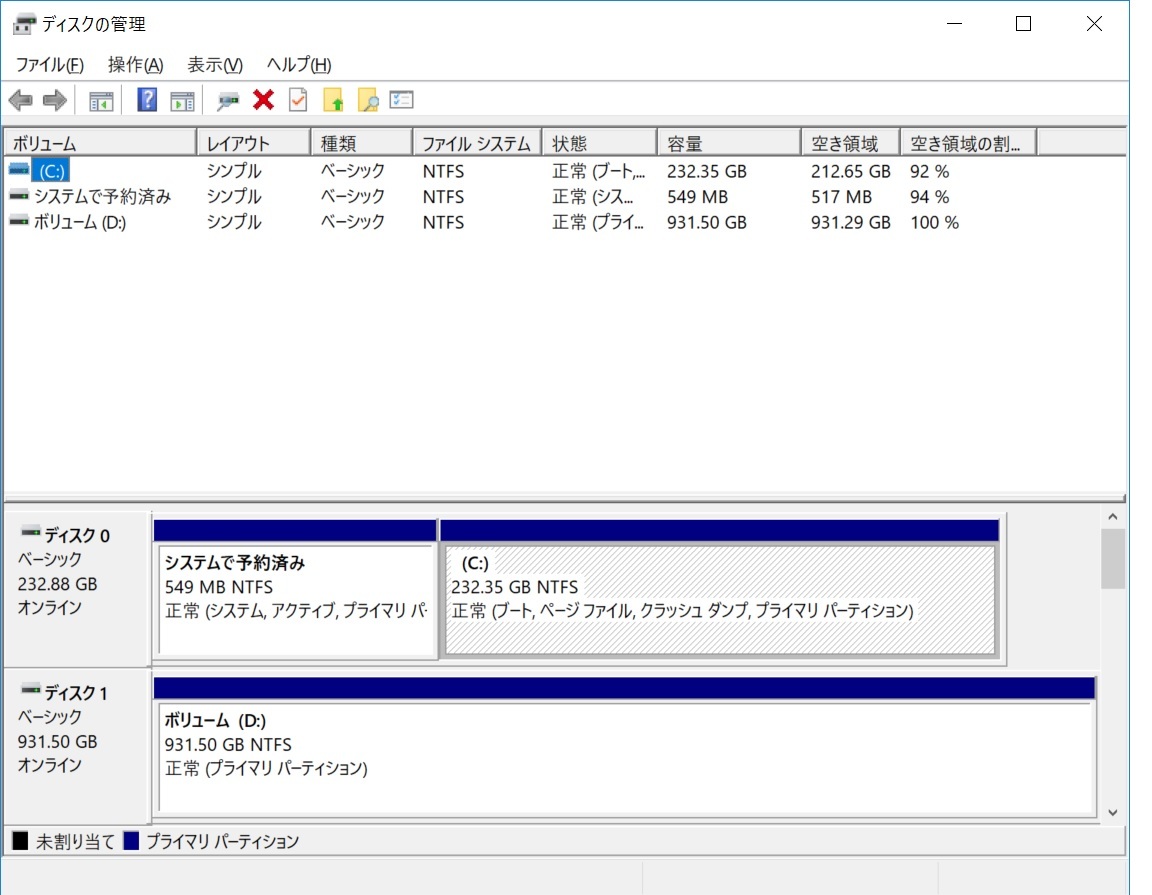
Task: Click the checklist settings icon in the toolbar
Action: 402,100
